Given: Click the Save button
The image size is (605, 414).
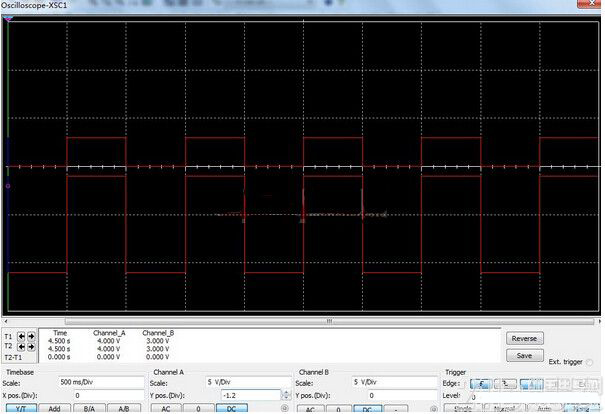Looking at the screenshot, I should tap(524, 355).
